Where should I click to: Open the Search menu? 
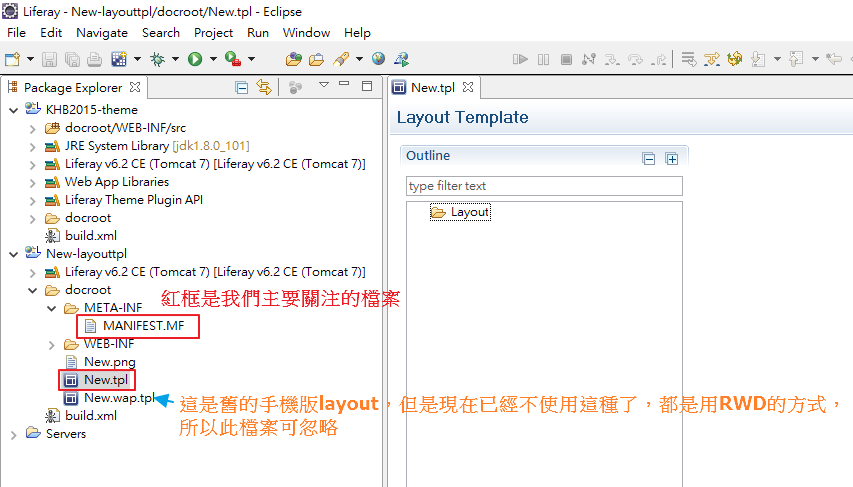tap(161, 33)
